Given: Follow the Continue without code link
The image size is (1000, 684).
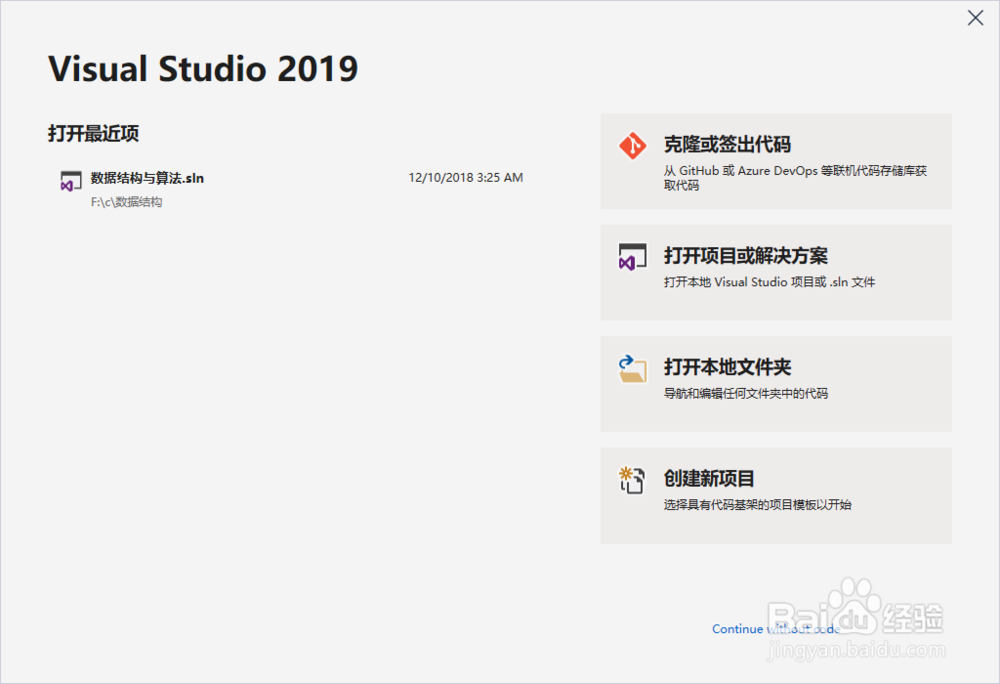Looking at the screenshot, I should (776, 629).
